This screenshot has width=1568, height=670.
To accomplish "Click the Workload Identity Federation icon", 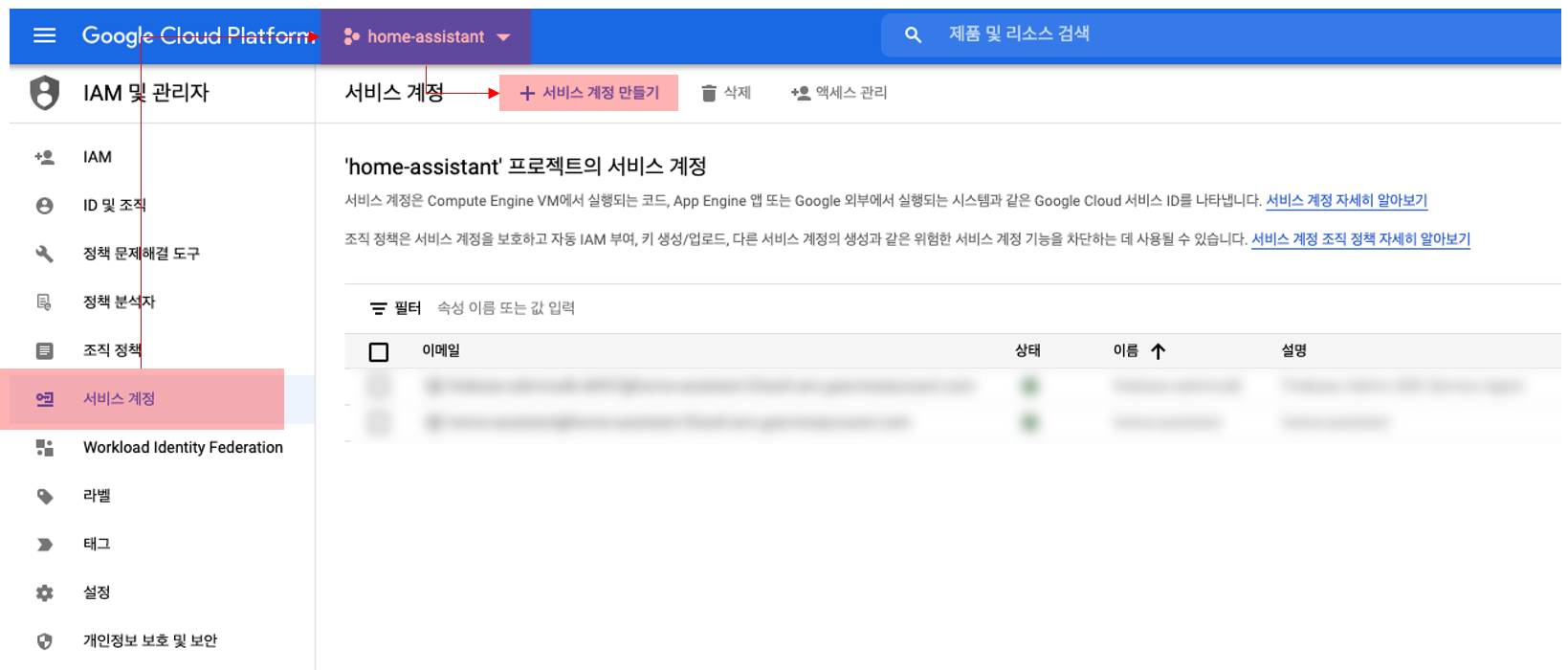I will pyautogui.click(x=44, y=448).
